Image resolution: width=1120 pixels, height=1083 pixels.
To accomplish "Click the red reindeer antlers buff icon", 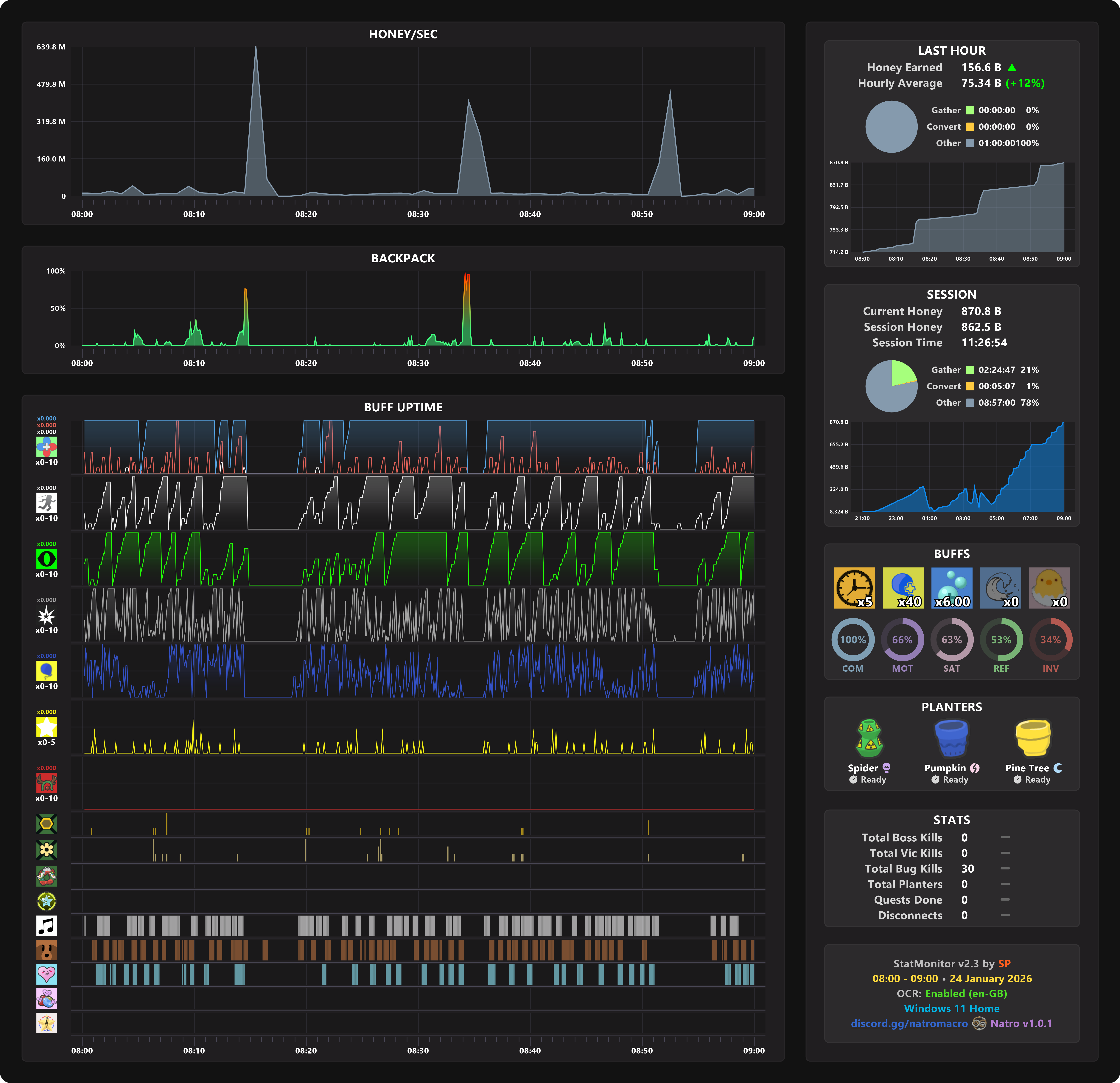I will [46, 782].
